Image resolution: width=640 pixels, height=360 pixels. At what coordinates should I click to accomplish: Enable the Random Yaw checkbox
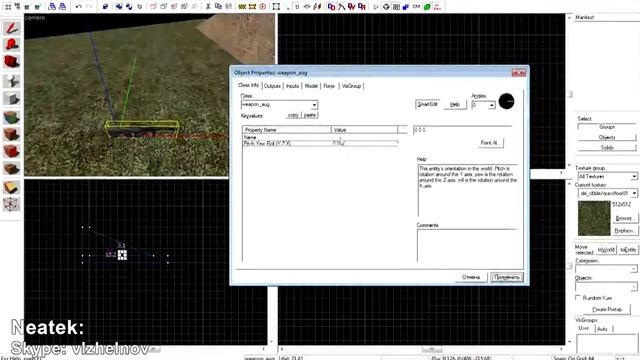(578, 298)
